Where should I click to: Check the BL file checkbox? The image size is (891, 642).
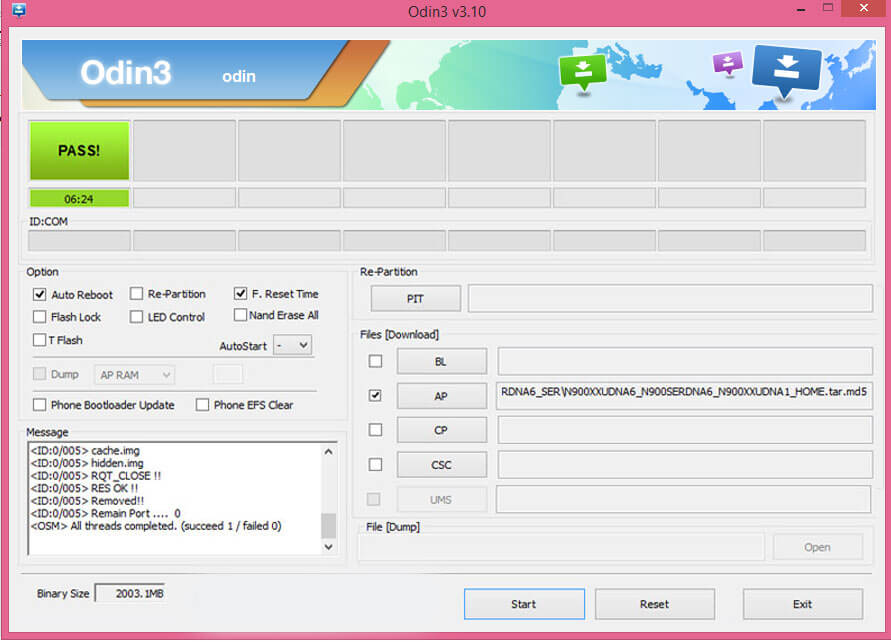[375, 361]
